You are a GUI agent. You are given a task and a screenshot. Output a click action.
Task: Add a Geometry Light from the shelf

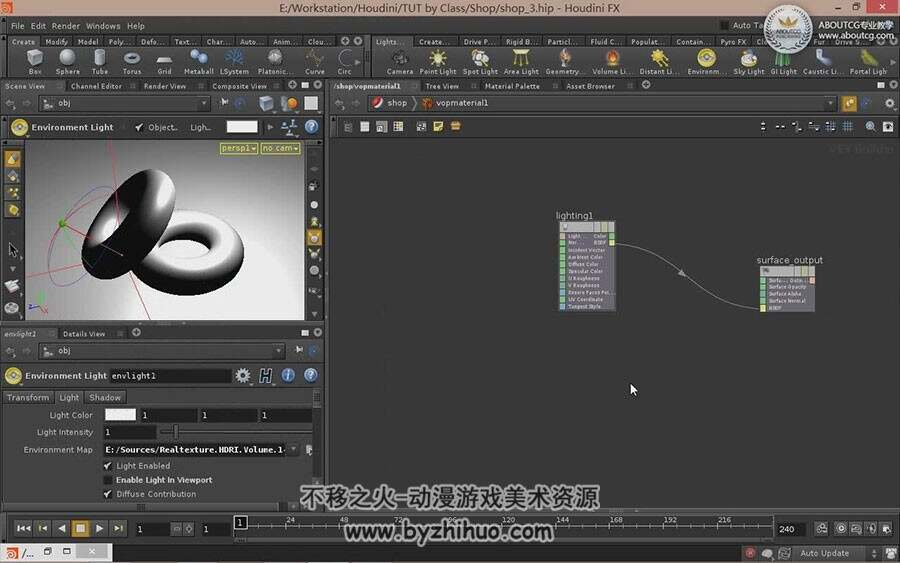pyautogui.click(x=563, y=61)
